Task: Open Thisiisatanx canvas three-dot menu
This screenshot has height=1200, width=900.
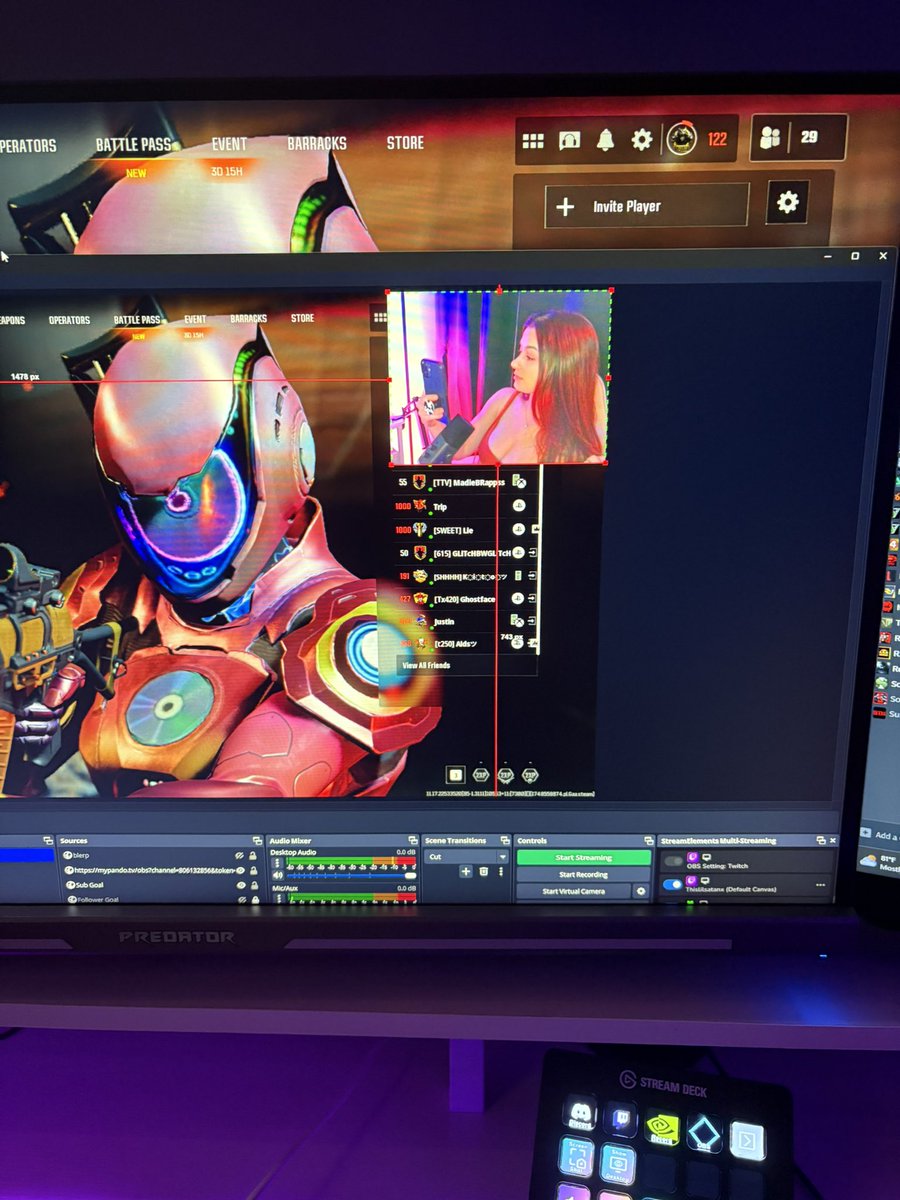Action: (820, 884)
